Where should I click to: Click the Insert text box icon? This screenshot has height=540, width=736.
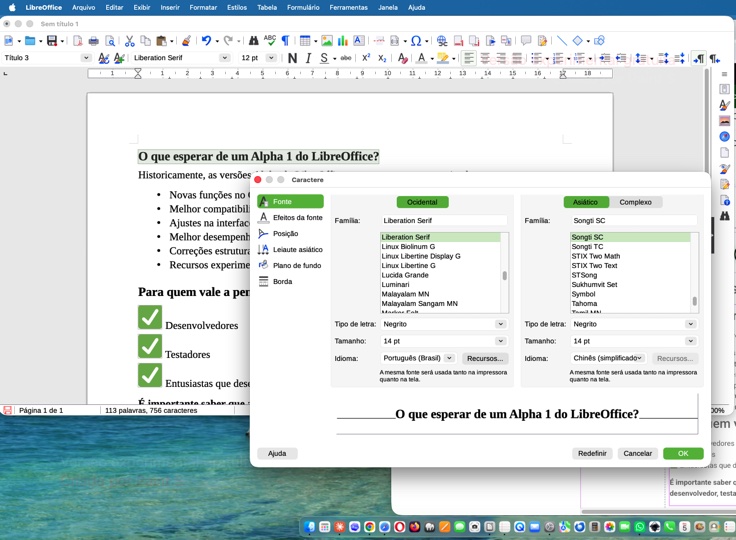click(359, 41)
